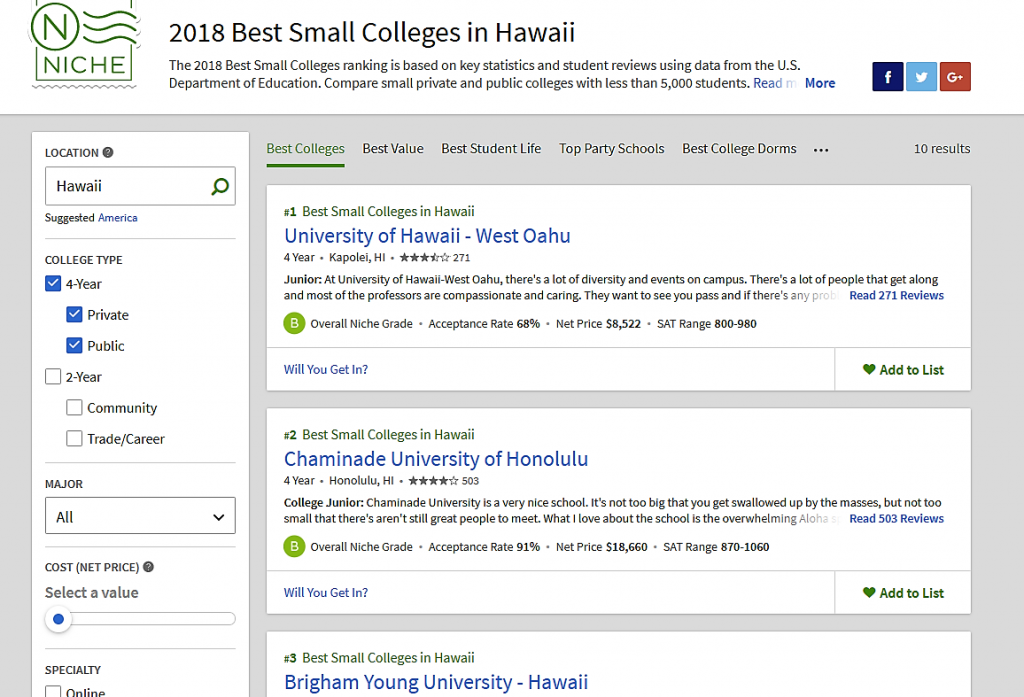Screen dimensions: 1024x697
Task: Click the location search magnifier icon
Action: coord(220,186)
